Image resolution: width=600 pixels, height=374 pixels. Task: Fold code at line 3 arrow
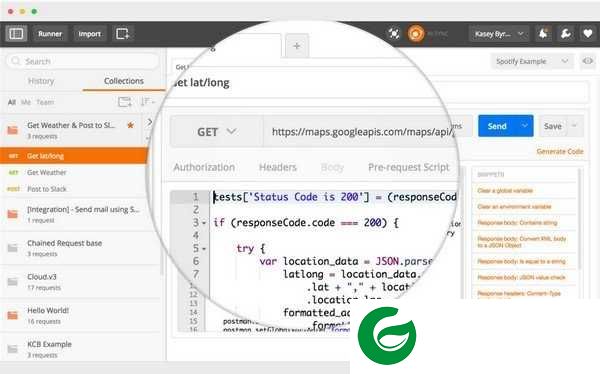point(204,223)
